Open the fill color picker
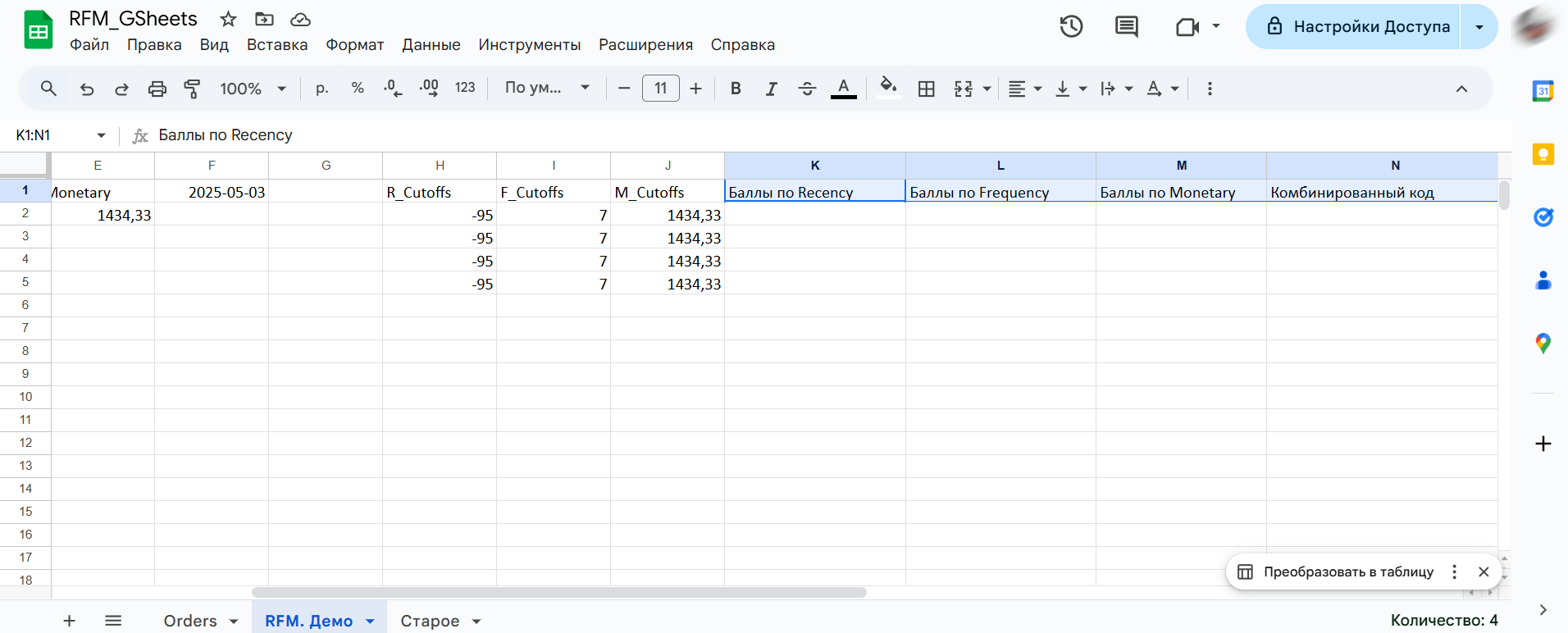 888,88
